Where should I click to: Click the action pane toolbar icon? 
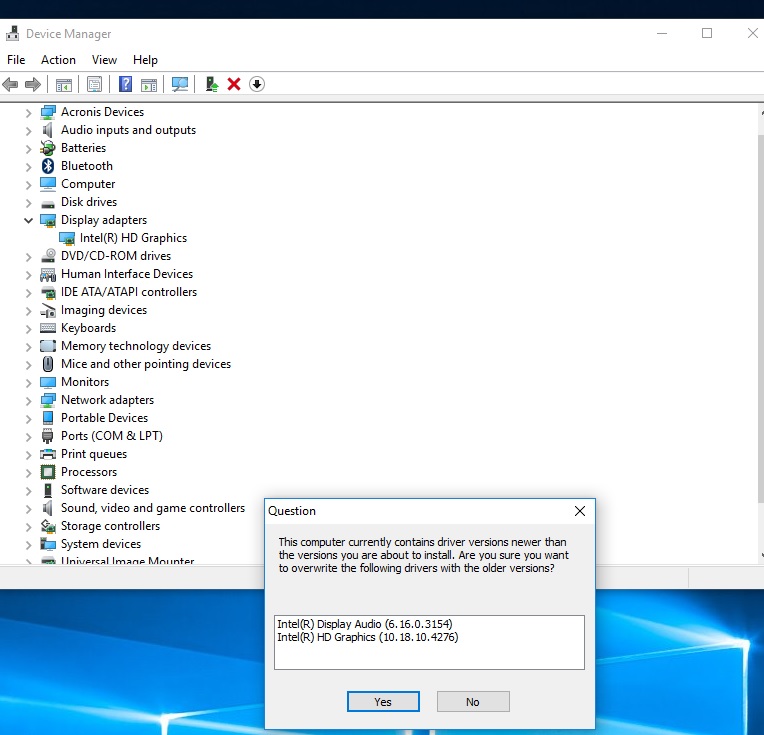149,84
